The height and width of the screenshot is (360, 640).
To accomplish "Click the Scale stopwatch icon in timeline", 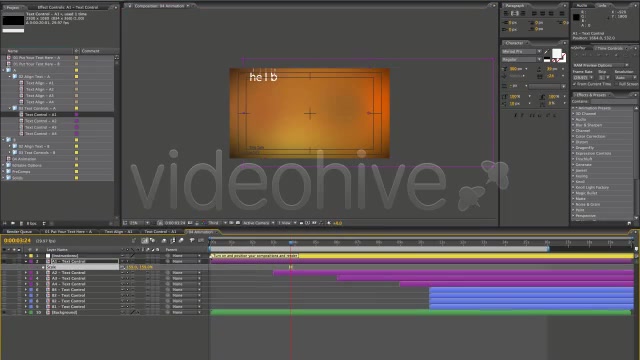I will tap(43, 267).
